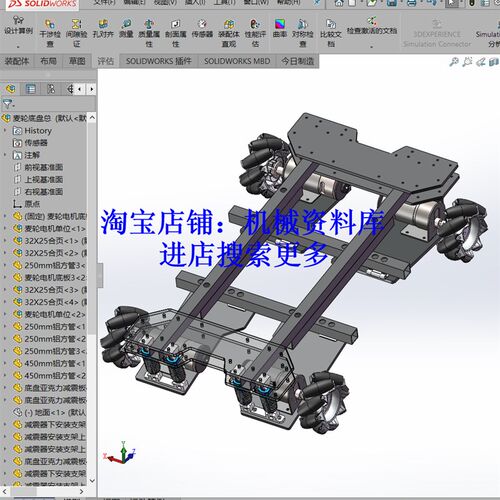Launch the 孔对齐 hole alignment check

tap(103, 28)
